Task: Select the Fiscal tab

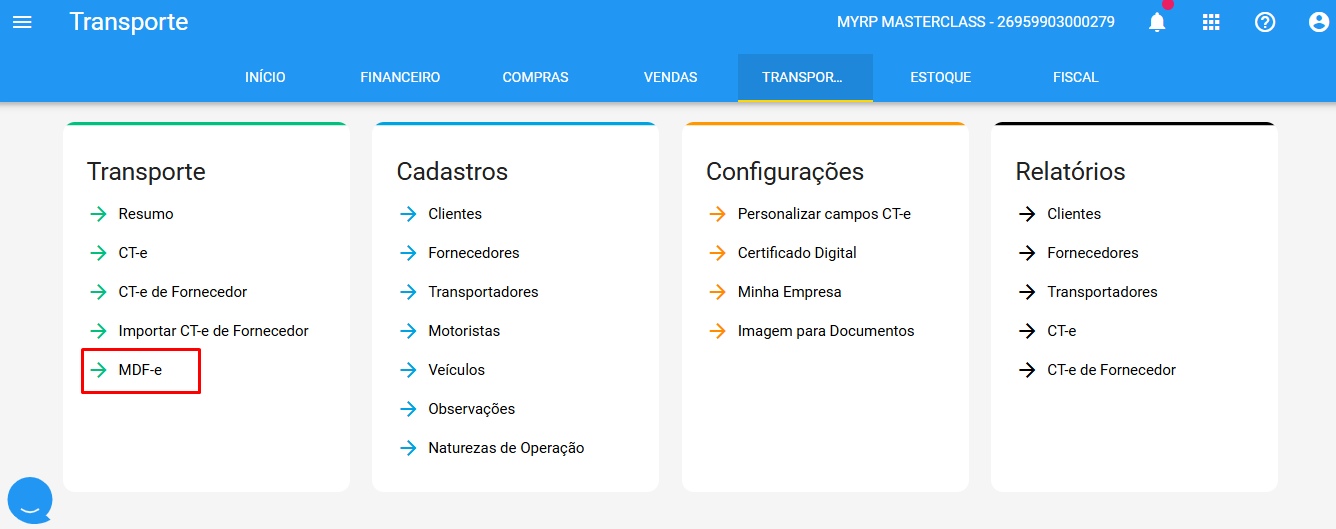Action: (1075, 77)
